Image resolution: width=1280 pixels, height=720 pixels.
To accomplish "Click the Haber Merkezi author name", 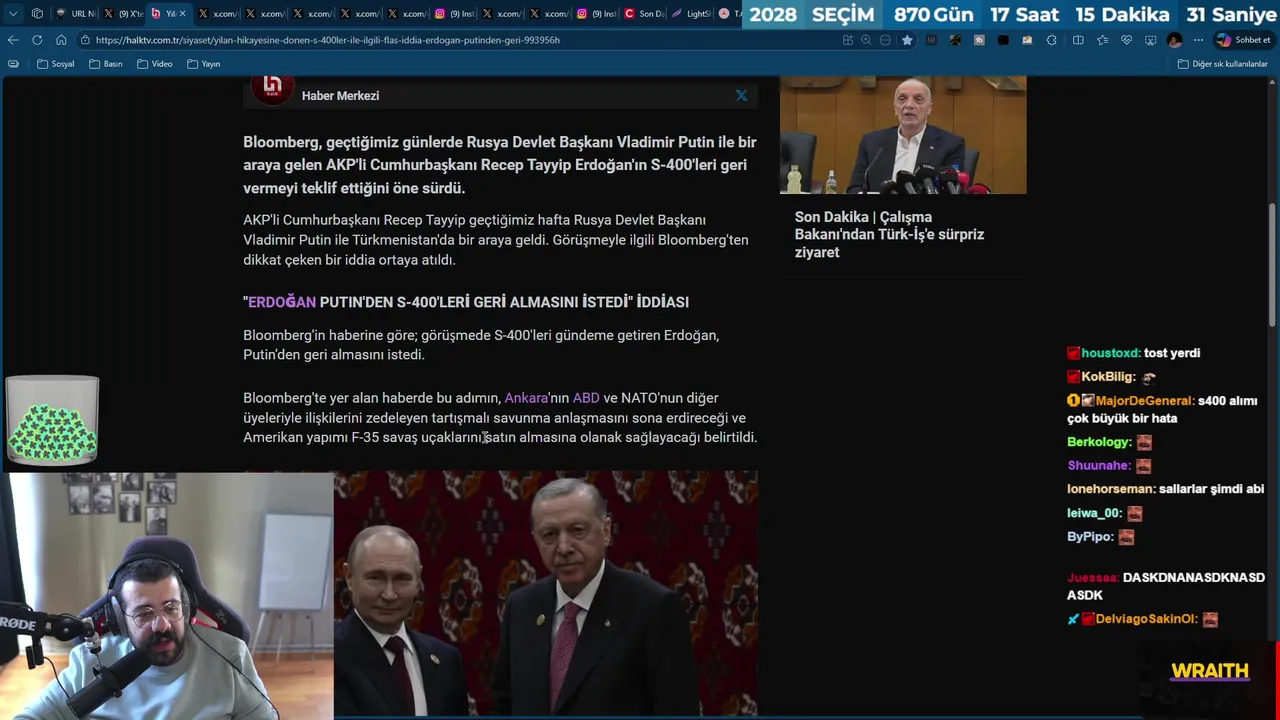I will 340,96.
